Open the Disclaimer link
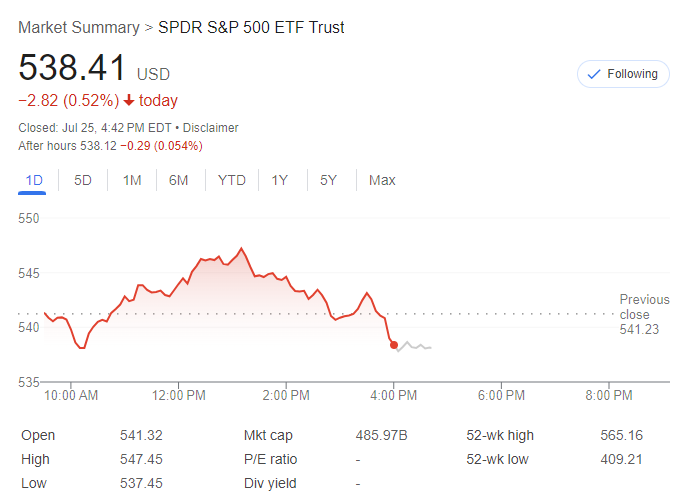Viewport: 685px width, 499px height. point(211,128)
